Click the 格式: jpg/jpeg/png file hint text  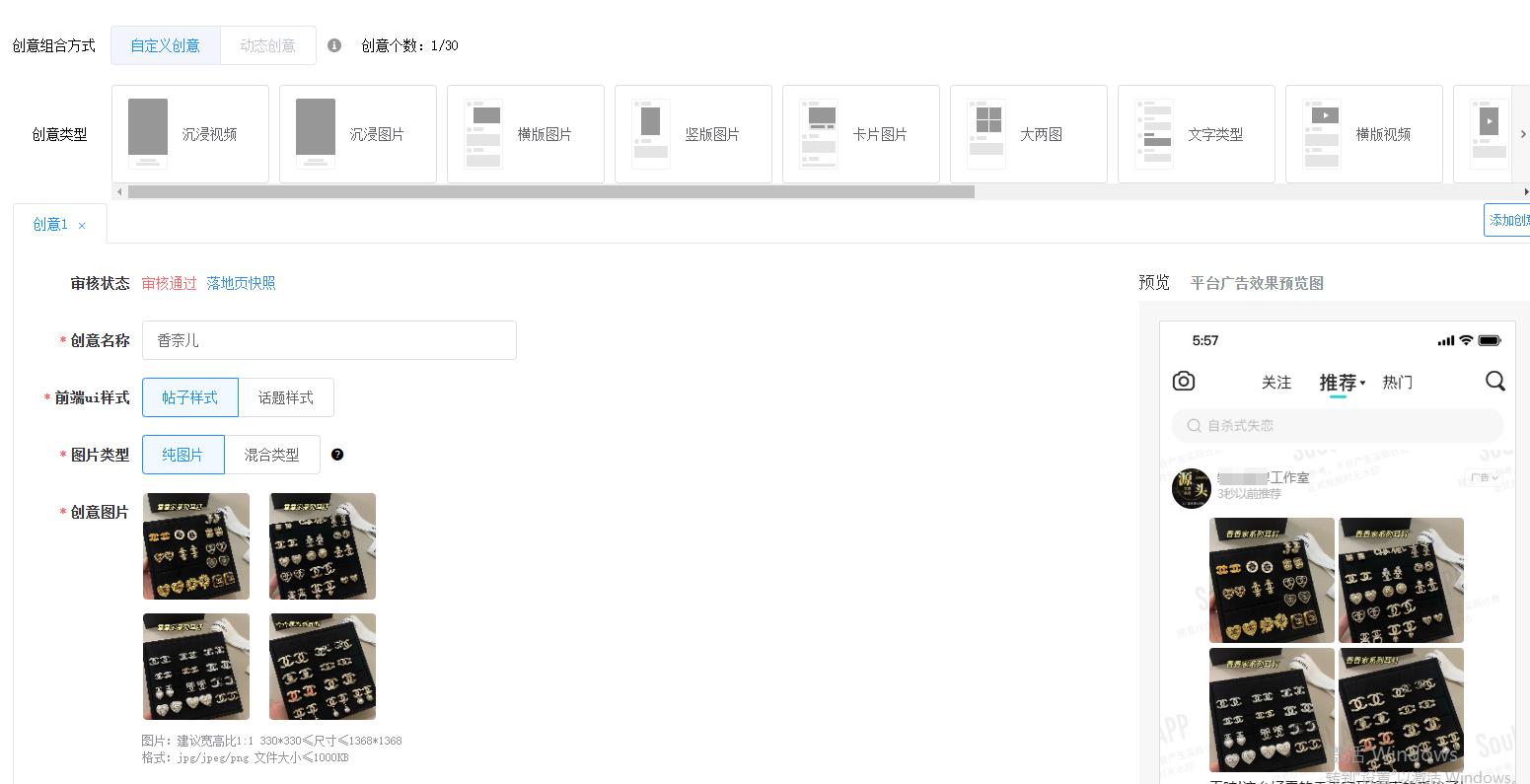click(x=245, y=757)
